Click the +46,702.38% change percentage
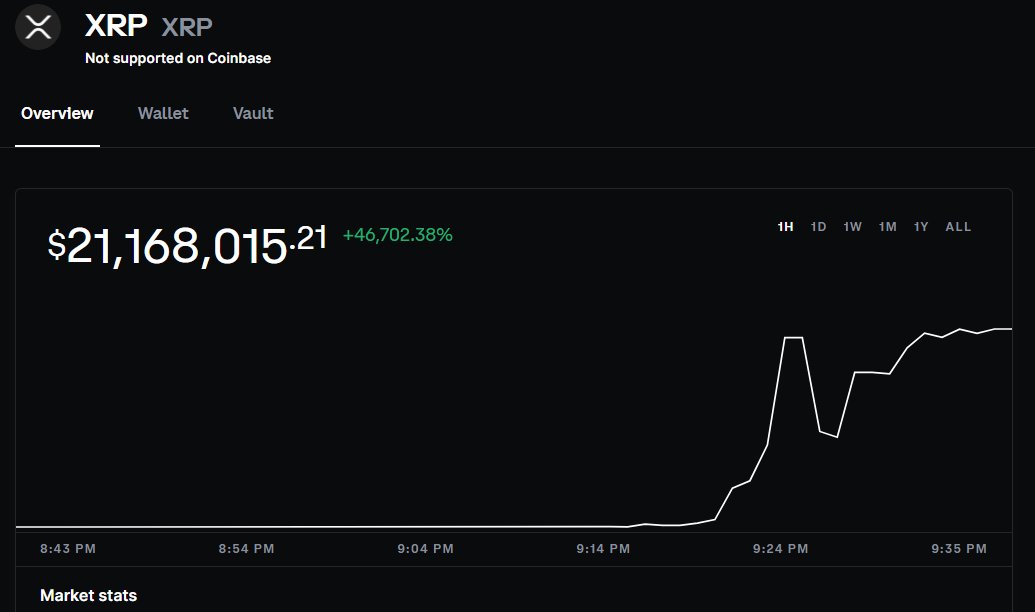Viewport: 1035px width, 612px height. pyautogui.click(x=397, y=235)
